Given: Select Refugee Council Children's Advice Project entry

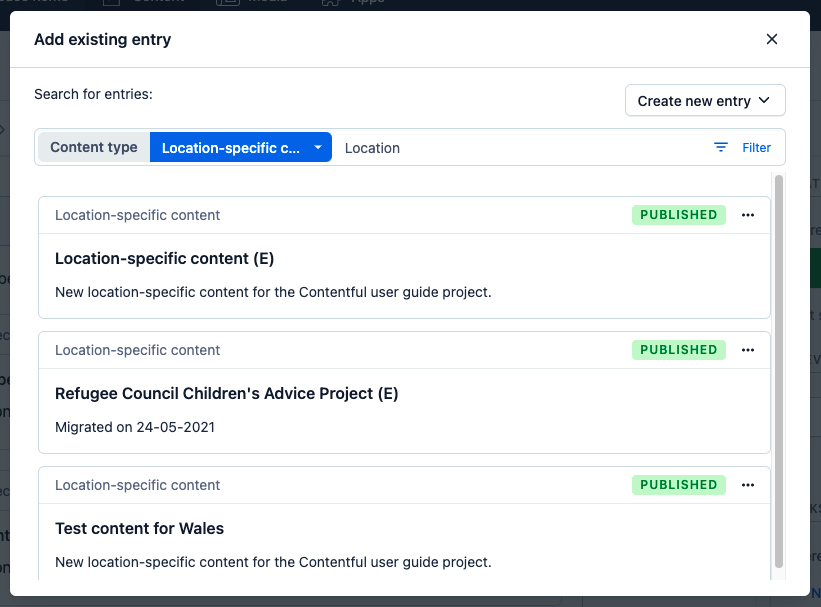Looking at the screenshot, I should pyautogui.click(x=226, y=394).
